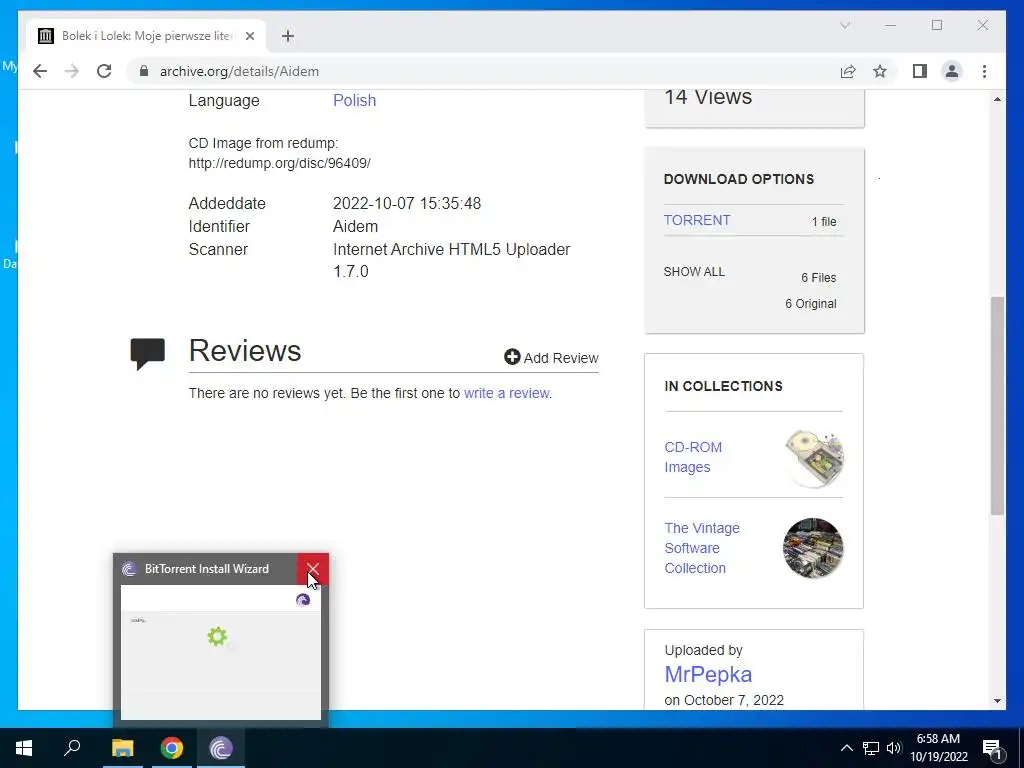Open CD-ROM Images collection link

click(x=693, y=457)
